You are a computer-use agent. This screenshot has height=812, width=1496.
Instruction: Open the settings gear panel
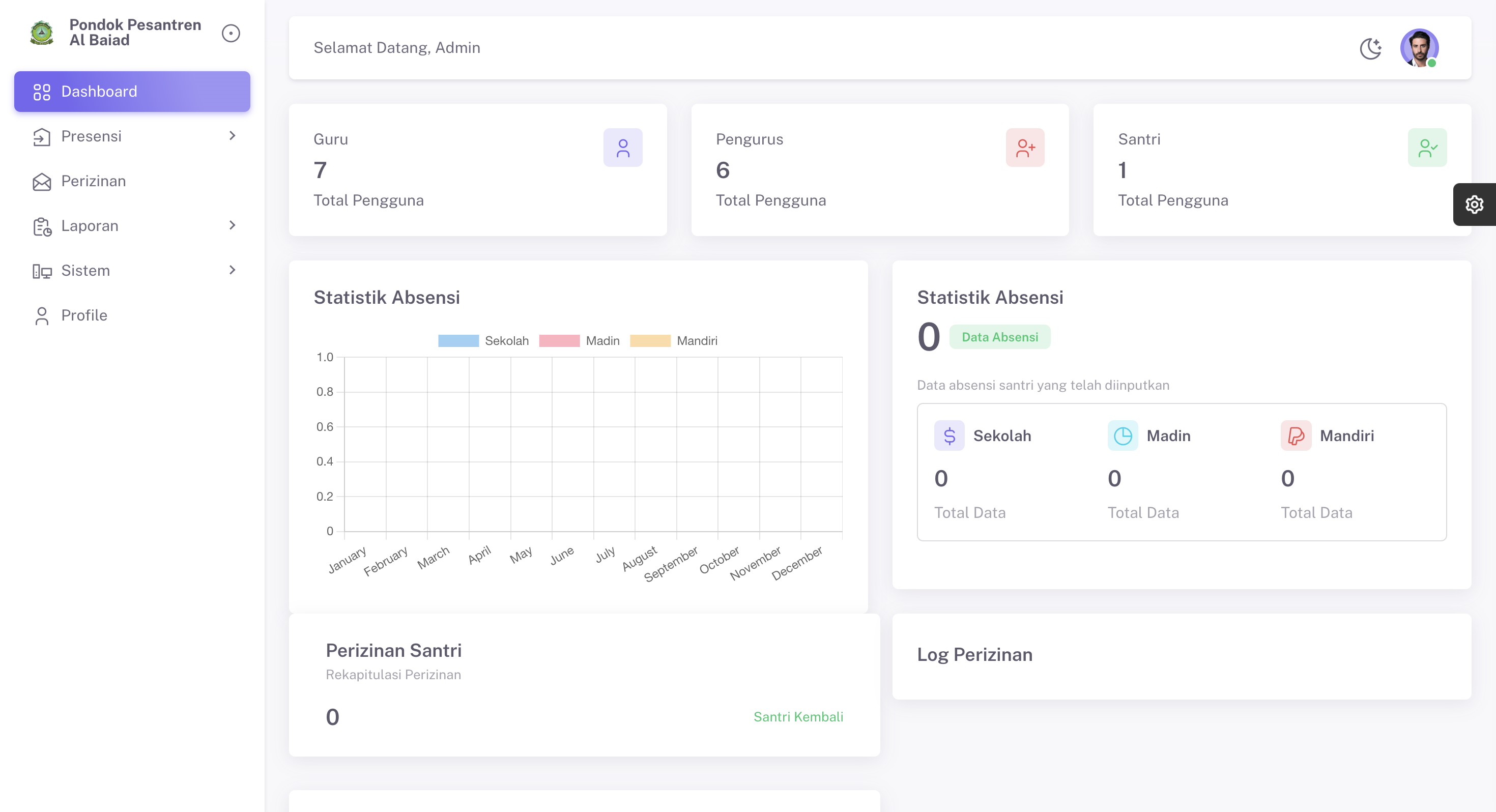click(x=1474, y=205)
